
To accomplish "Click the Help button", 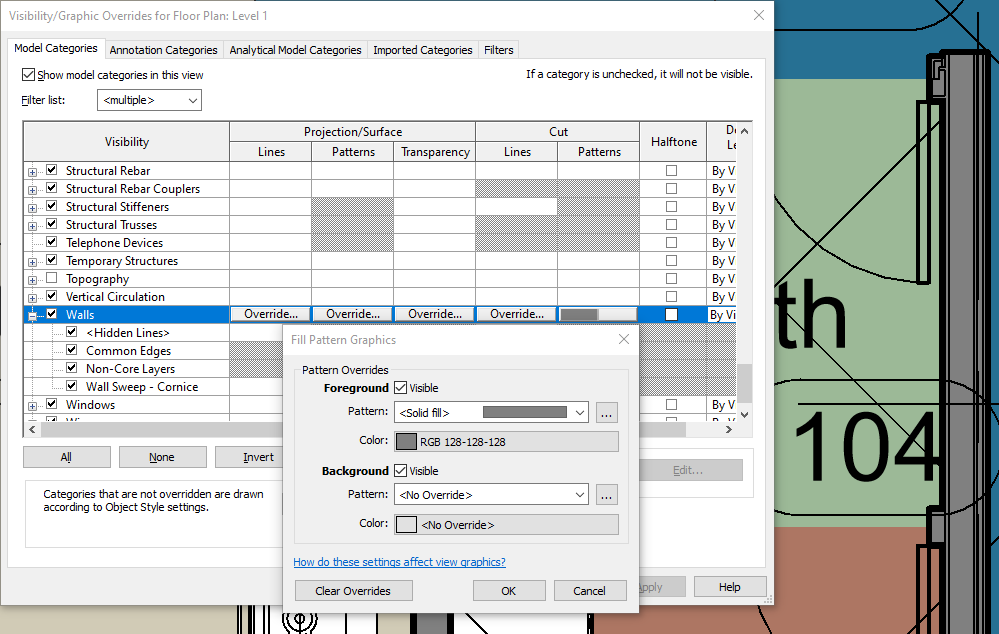I will tap(729, 587).
